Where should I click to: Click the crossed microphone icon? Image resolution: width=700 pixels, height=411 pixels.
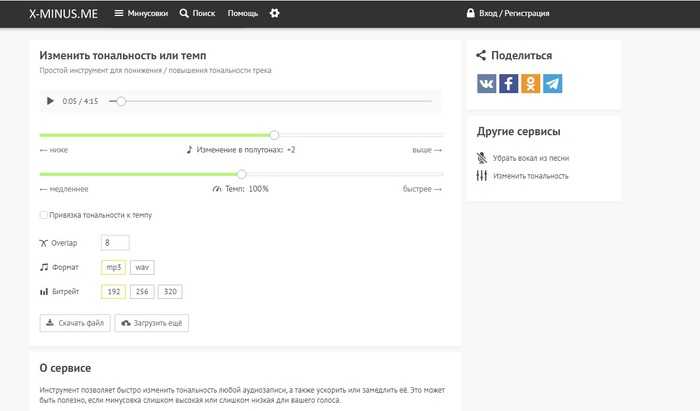(482, 158)
